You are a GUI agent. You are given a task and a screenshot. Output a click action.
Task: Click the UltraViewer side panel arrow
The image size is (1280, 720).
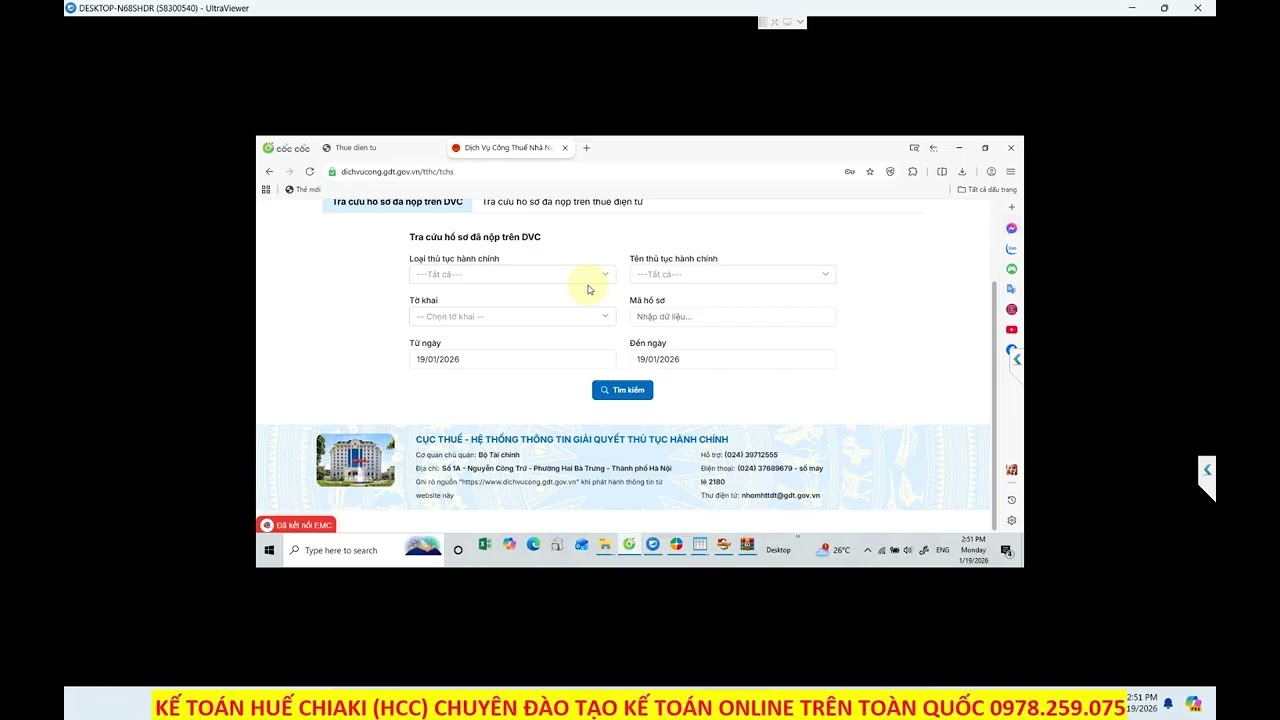pos(1207,470)
